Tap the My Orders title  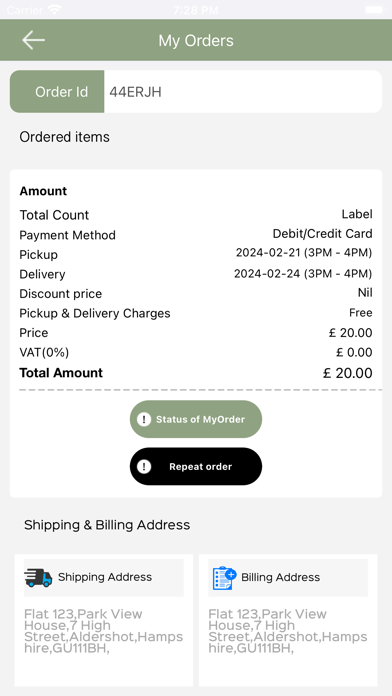pos(196,40)
